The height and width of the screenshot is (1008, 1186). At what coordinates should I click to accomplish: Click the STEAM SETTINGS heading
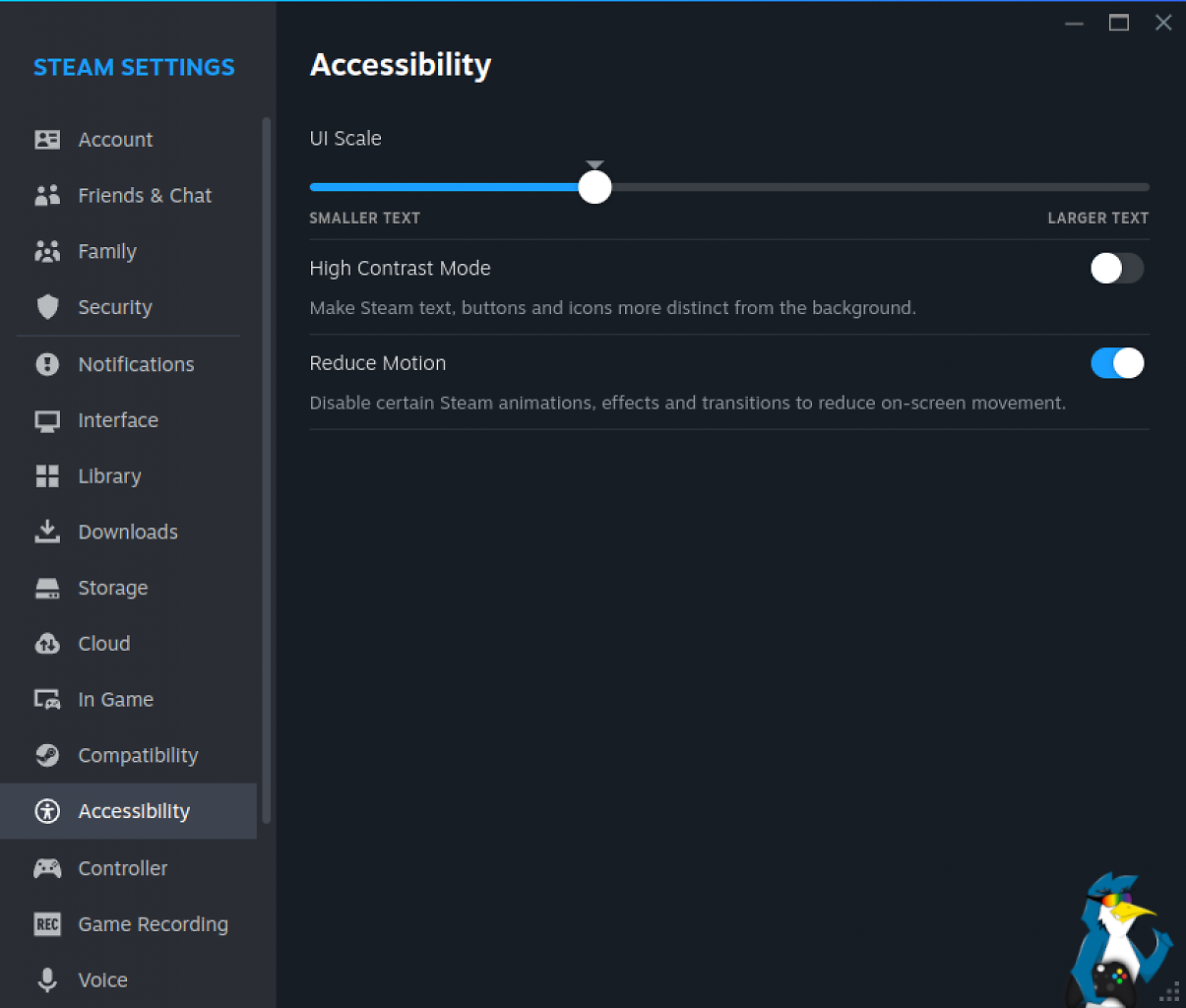[134, 67]
